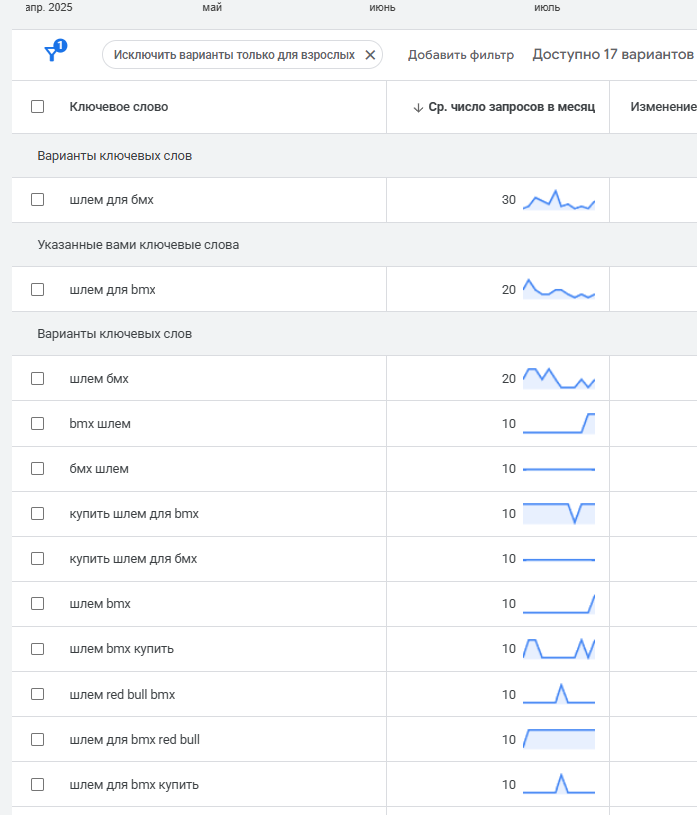The width and height of the screenshot is (697, 815).
Task: Check the box for 'шлем для бмх'
Action: point(38,200)
